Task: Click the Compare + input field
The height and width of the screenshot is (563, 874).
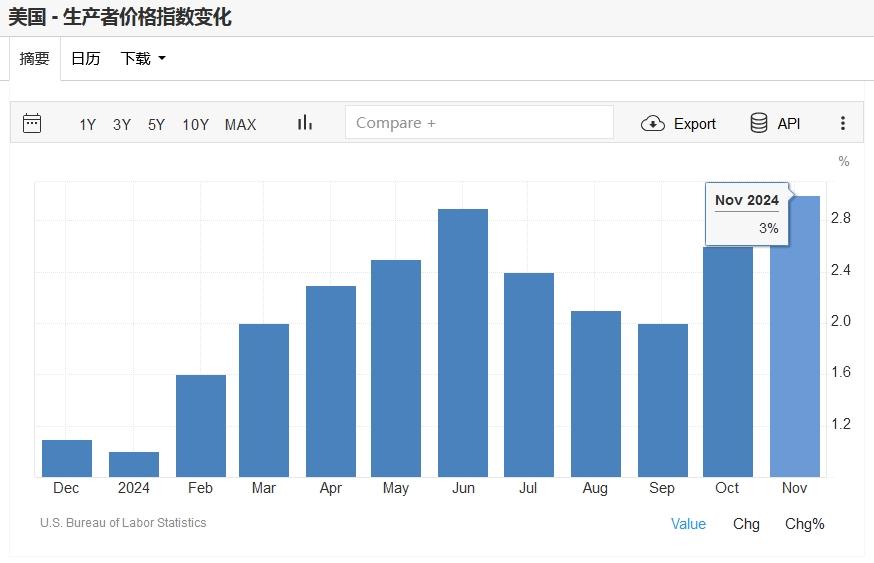Action: click(479, 123)
